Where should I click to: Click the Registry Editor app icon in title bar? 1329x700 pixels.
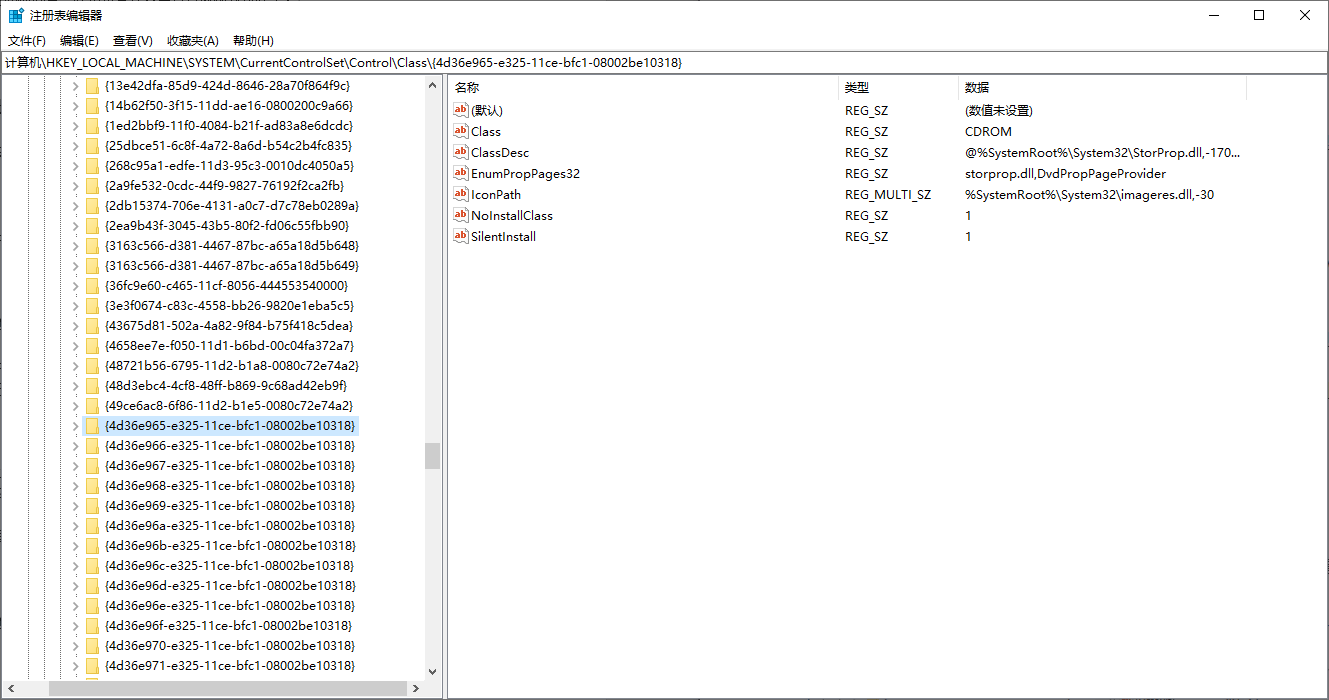(x=17, y=15)
